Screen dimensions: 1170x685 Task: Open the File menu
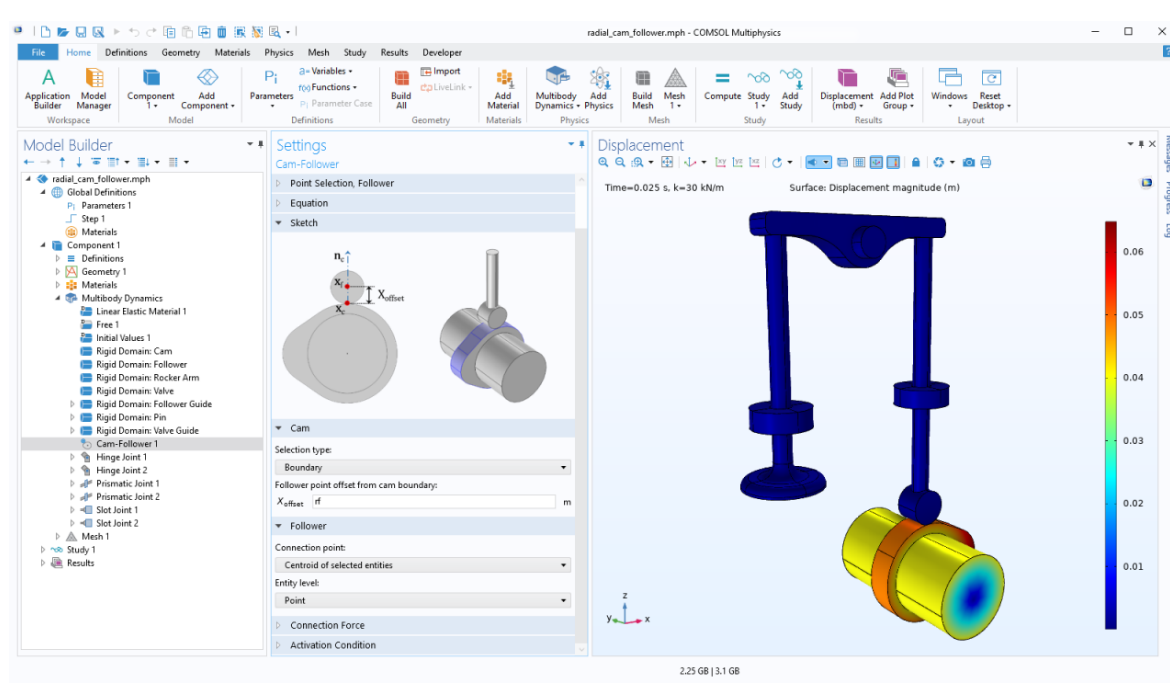click(38, 52)
